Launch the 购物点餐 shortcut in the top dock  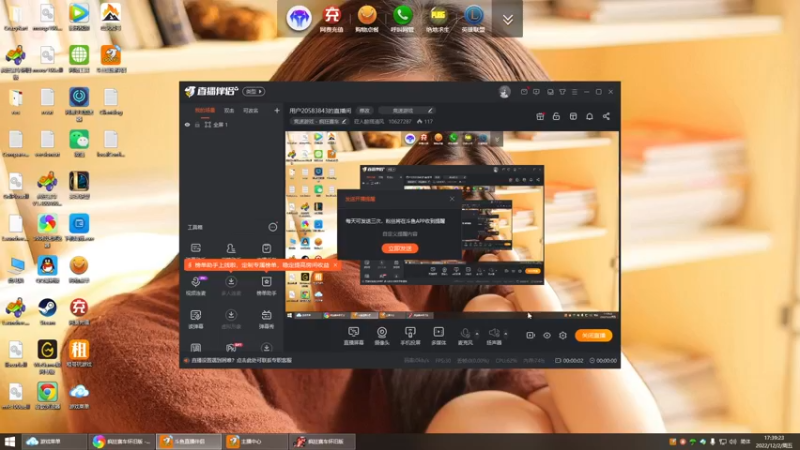(367, 18)
